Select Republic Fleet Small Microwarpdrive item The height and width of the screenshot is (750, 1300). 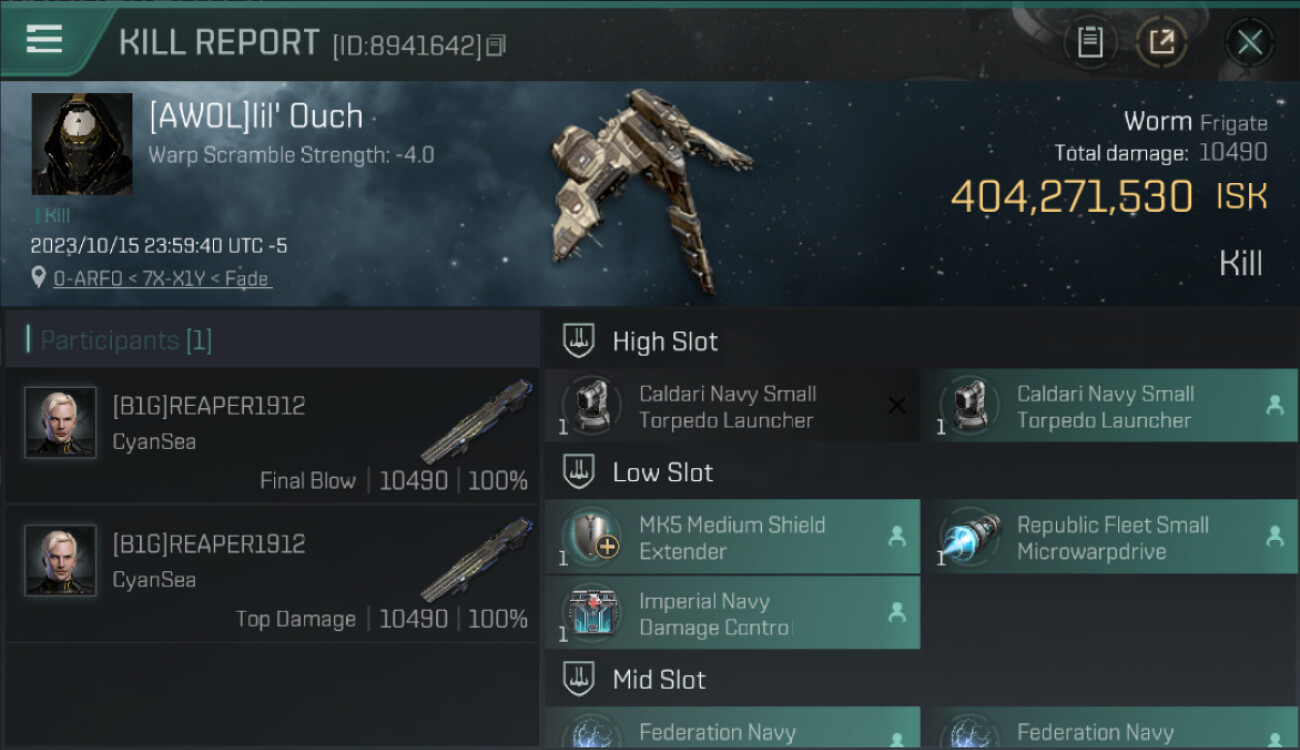coord(1108,537)
